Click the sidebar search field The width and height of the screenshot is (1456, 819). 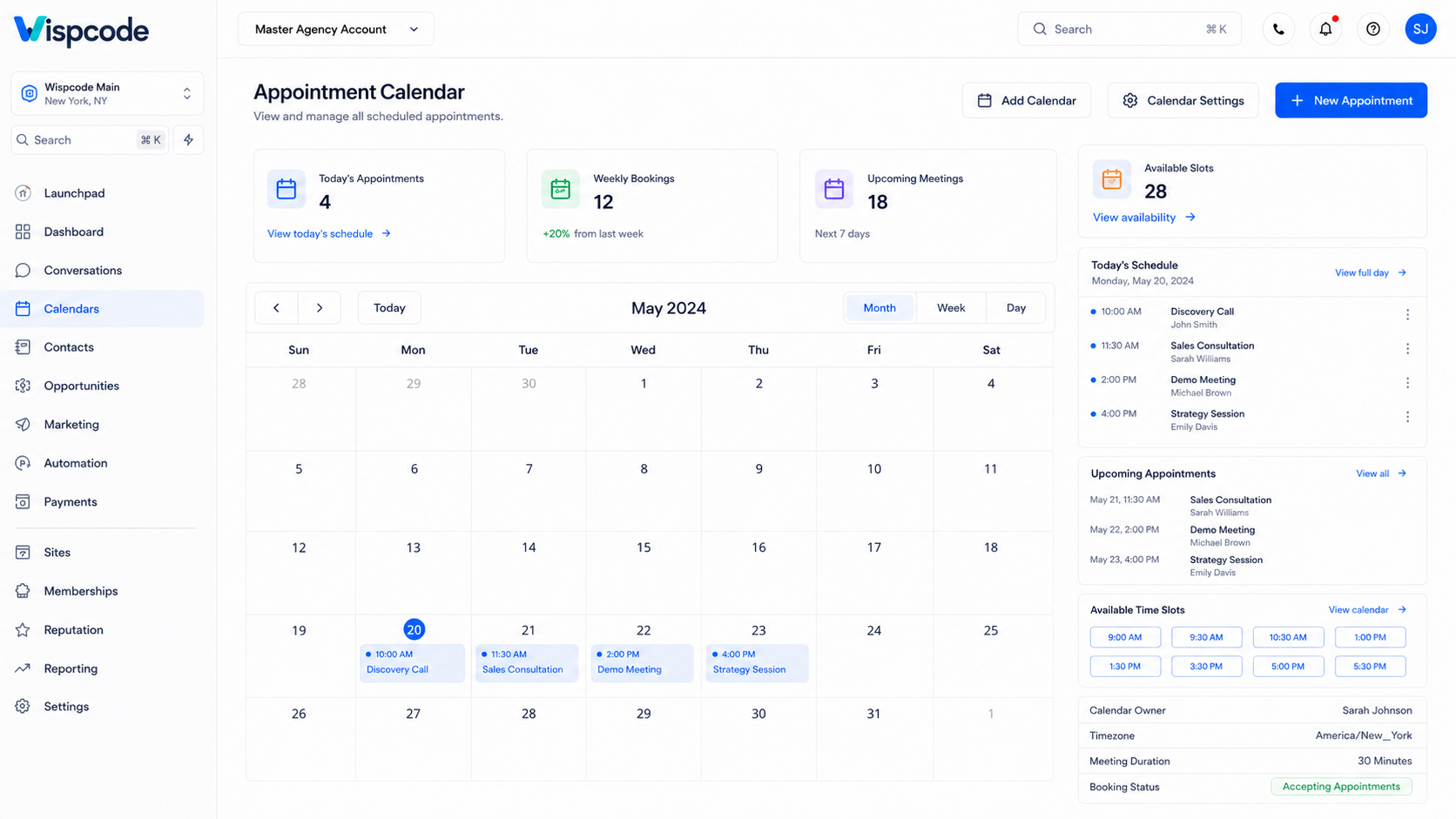click(90, 140)
